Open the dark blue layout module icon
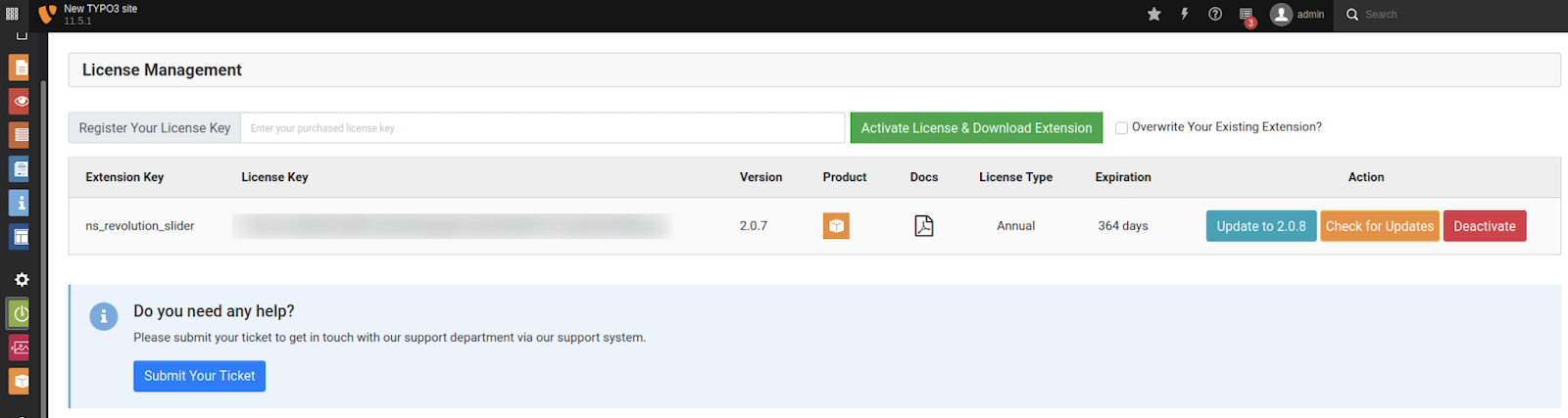 (x=20, y=236)
